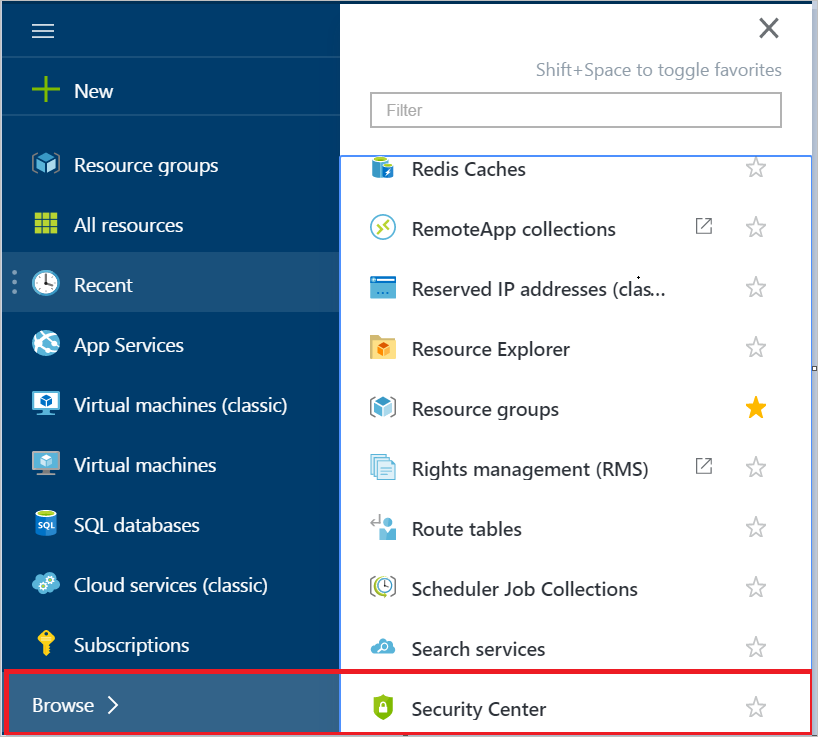Click the Redis Caches icon

point(382,167)
